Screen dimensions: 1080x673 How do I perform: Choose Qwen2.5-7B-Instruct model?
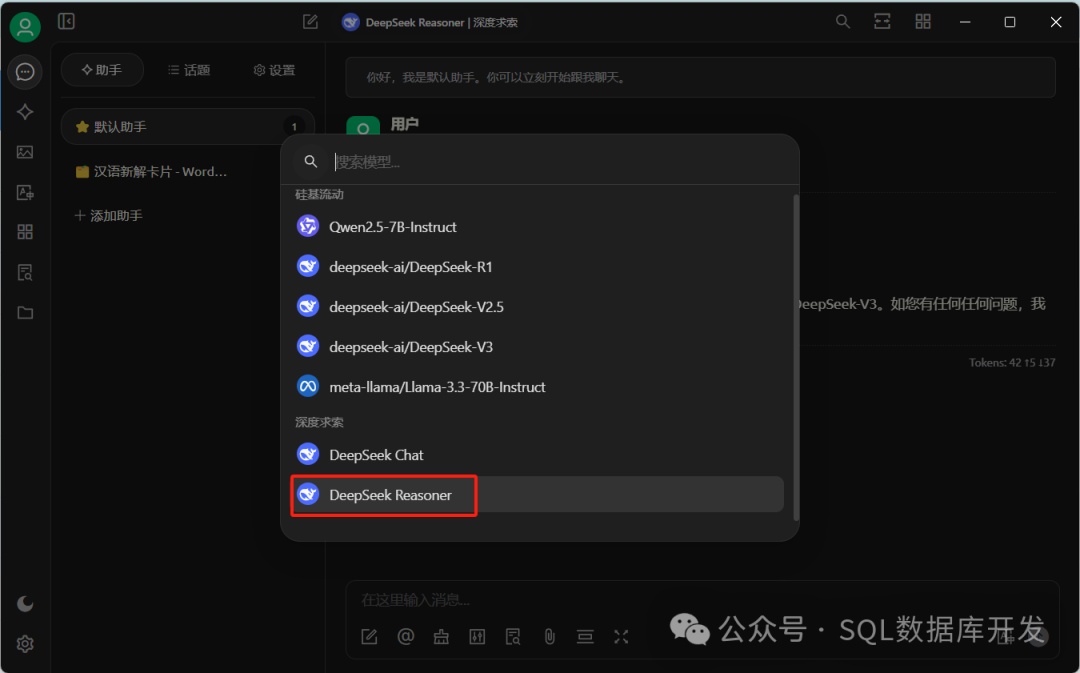539,227
